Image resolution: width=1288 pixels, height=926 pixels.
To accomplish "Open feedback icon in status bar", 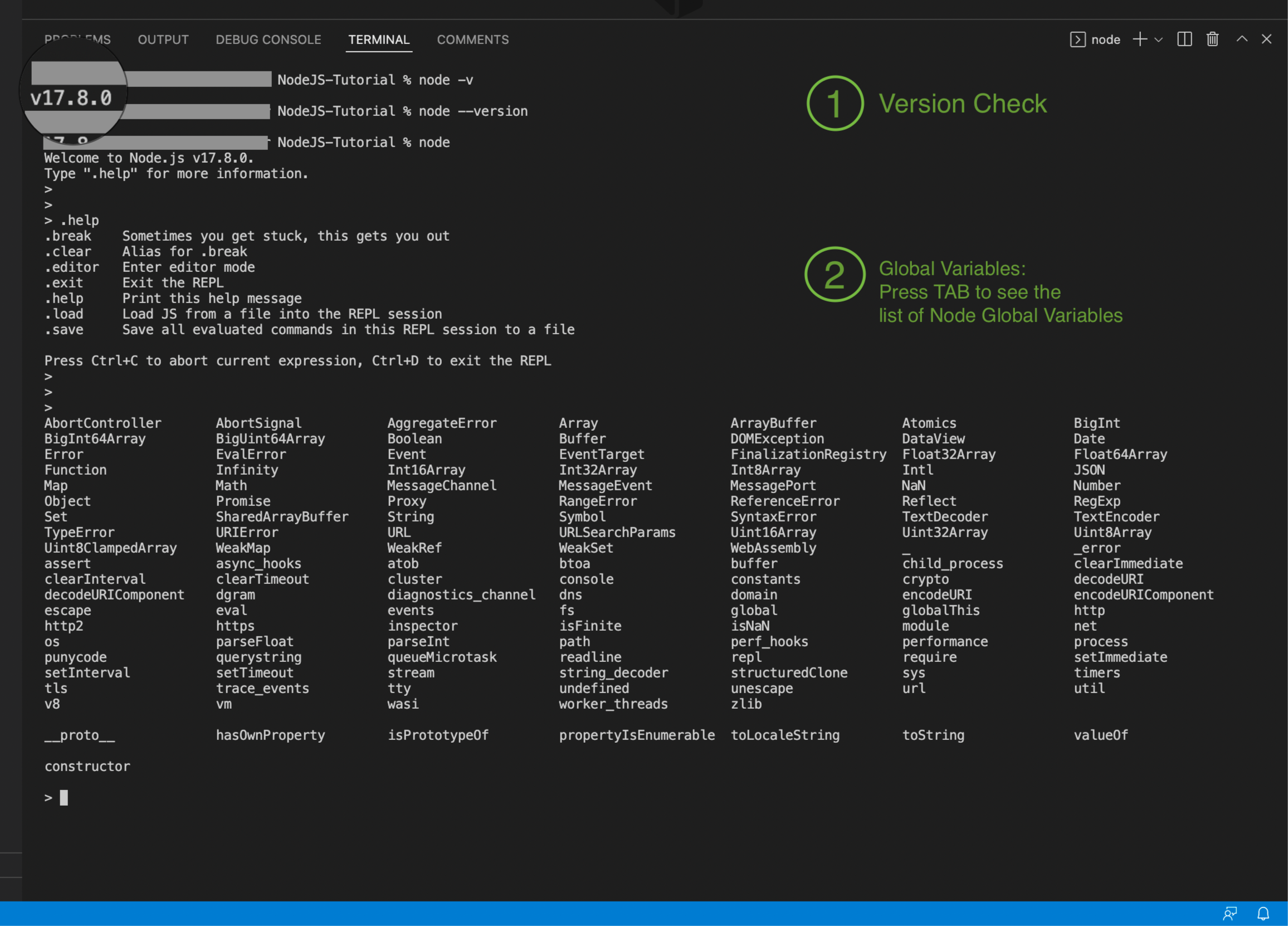I will [1230, 914].
